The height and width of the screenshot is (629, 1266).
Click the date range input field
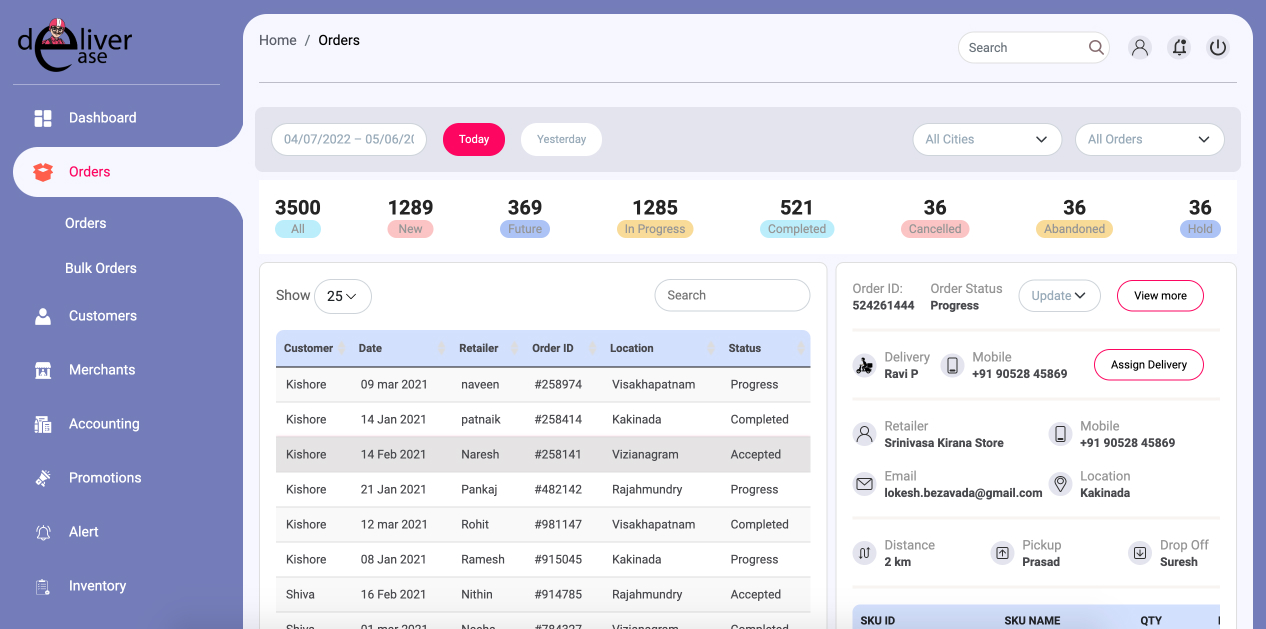click(349, 139)
